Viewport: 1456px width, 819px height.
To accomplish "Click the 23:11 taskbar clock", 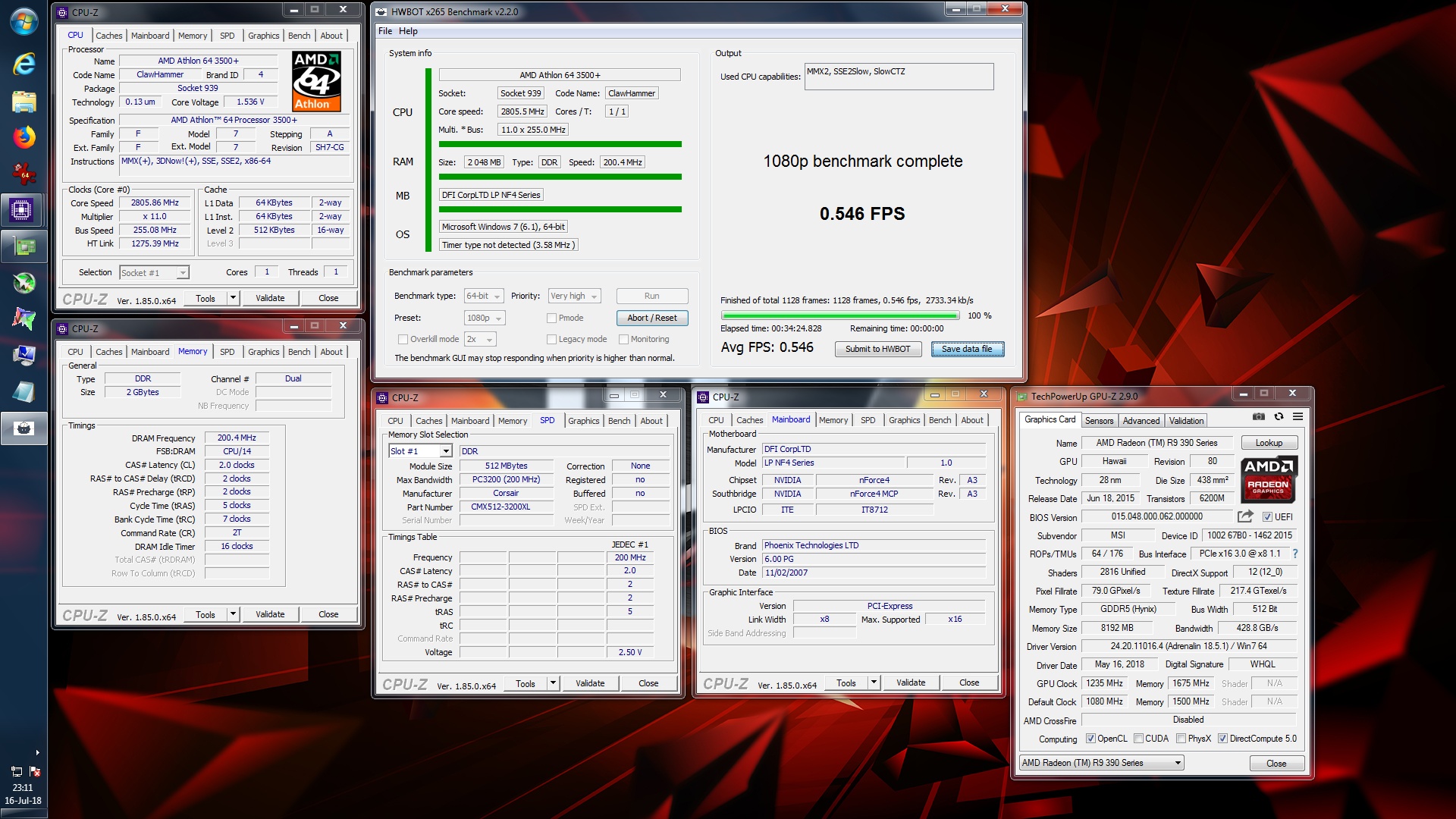I will click(x=23, y=787).
